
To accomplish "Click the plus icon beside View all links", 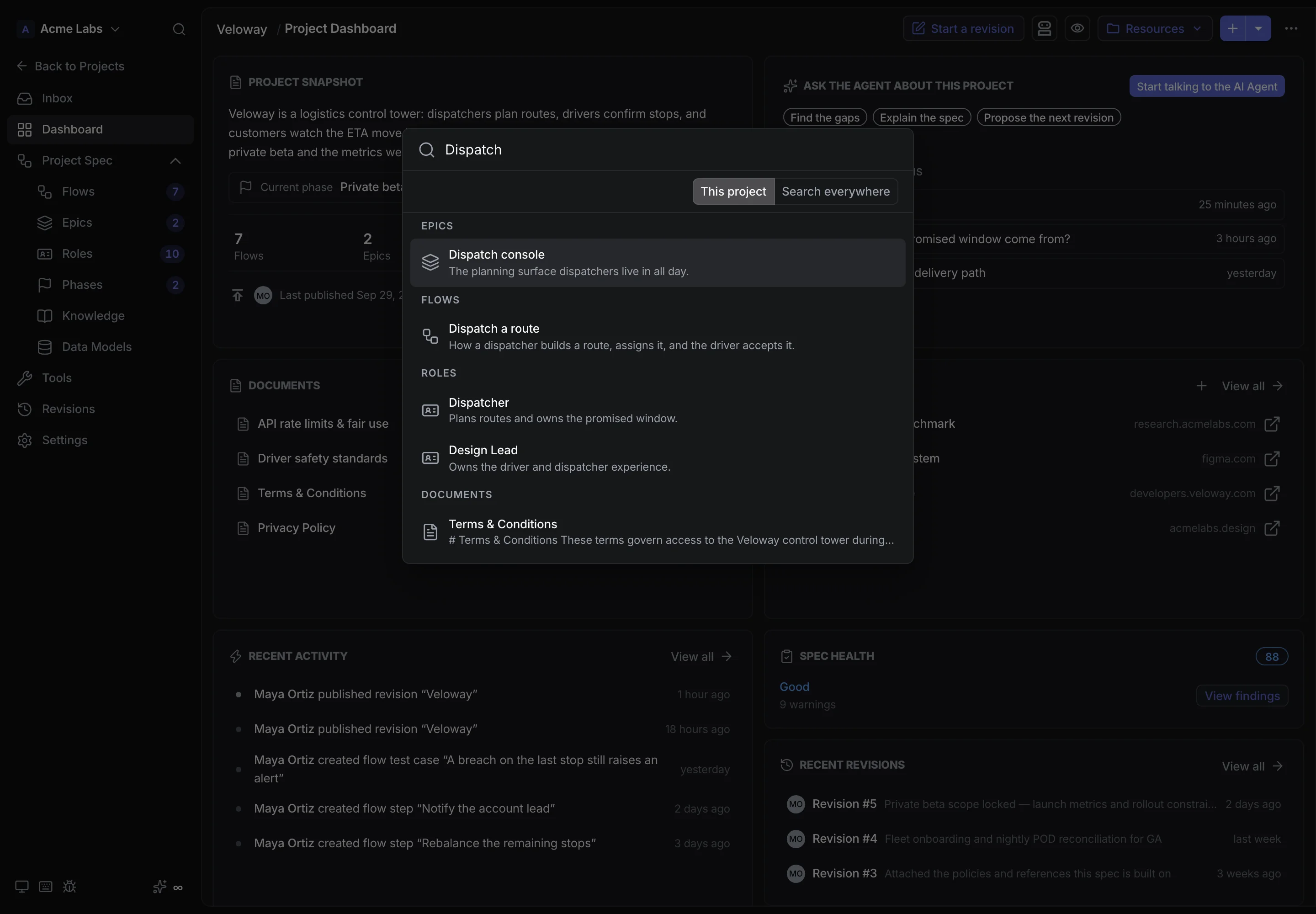I will point(1201,386).
